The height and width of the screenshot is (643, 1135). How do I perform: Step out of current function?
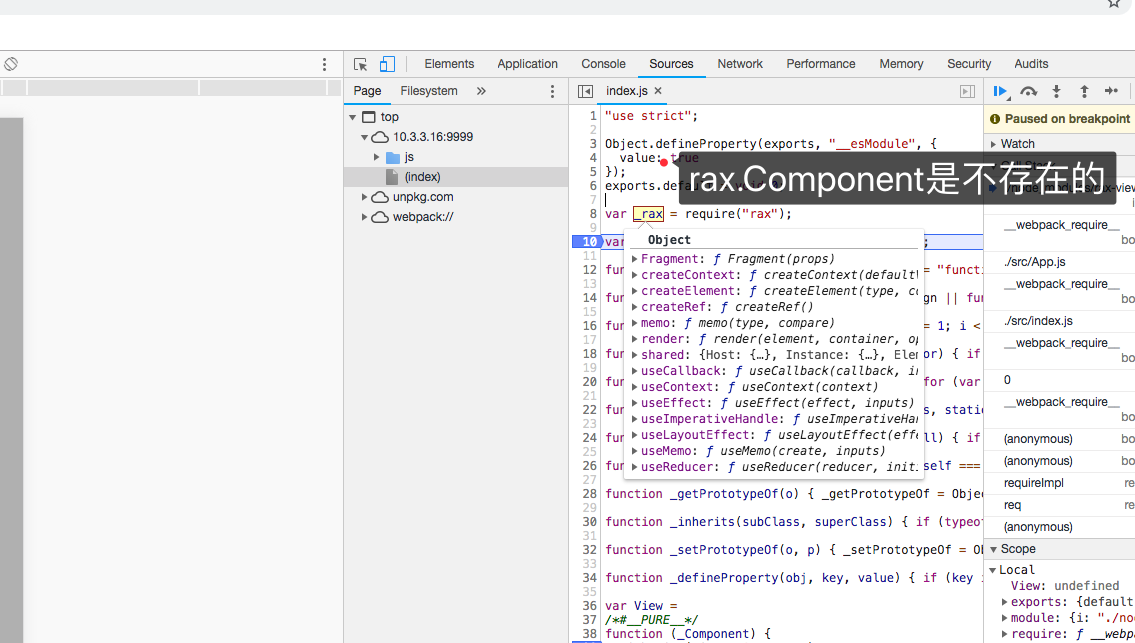pos(1084,90)
